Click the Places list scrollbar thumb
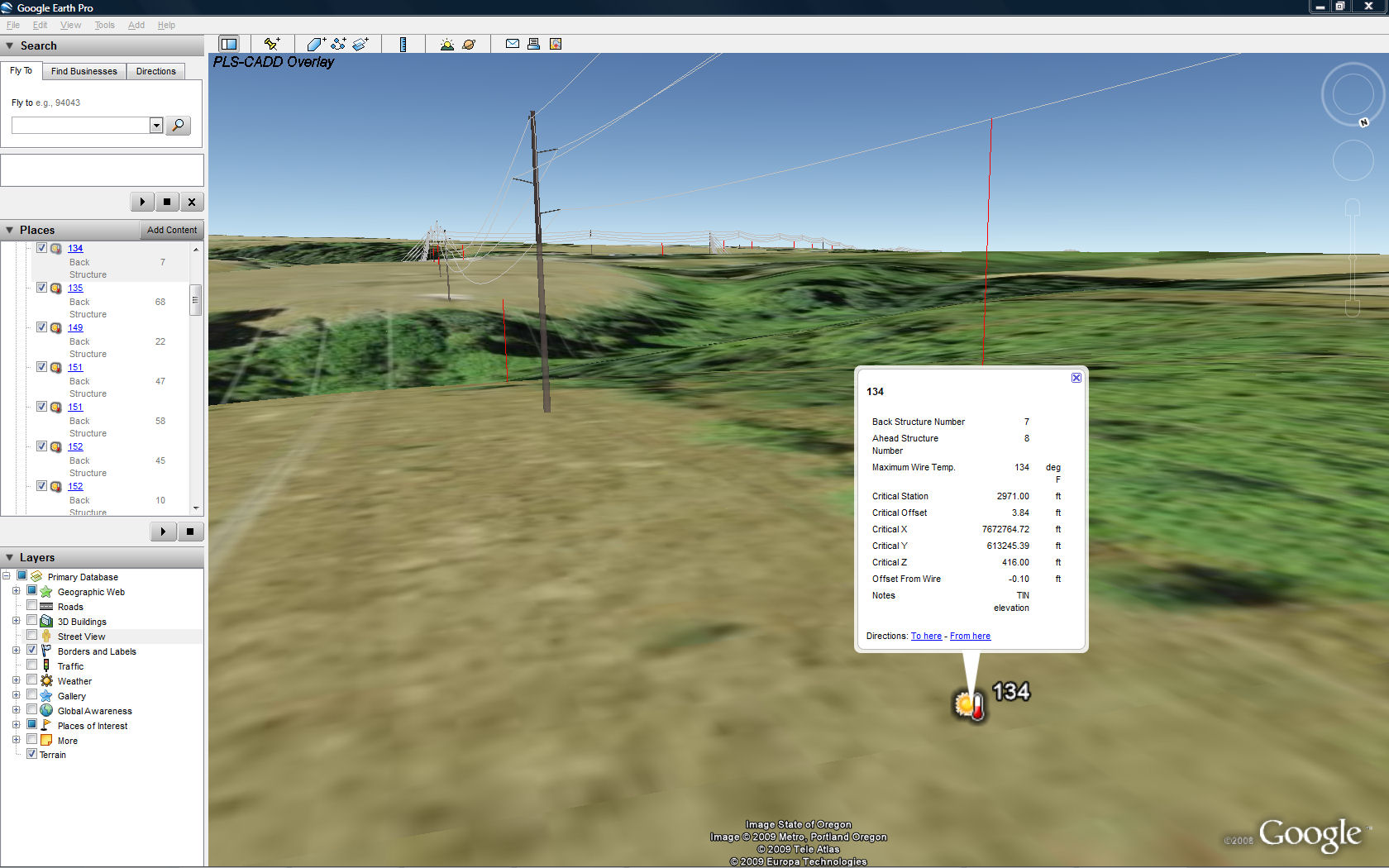 196,300
